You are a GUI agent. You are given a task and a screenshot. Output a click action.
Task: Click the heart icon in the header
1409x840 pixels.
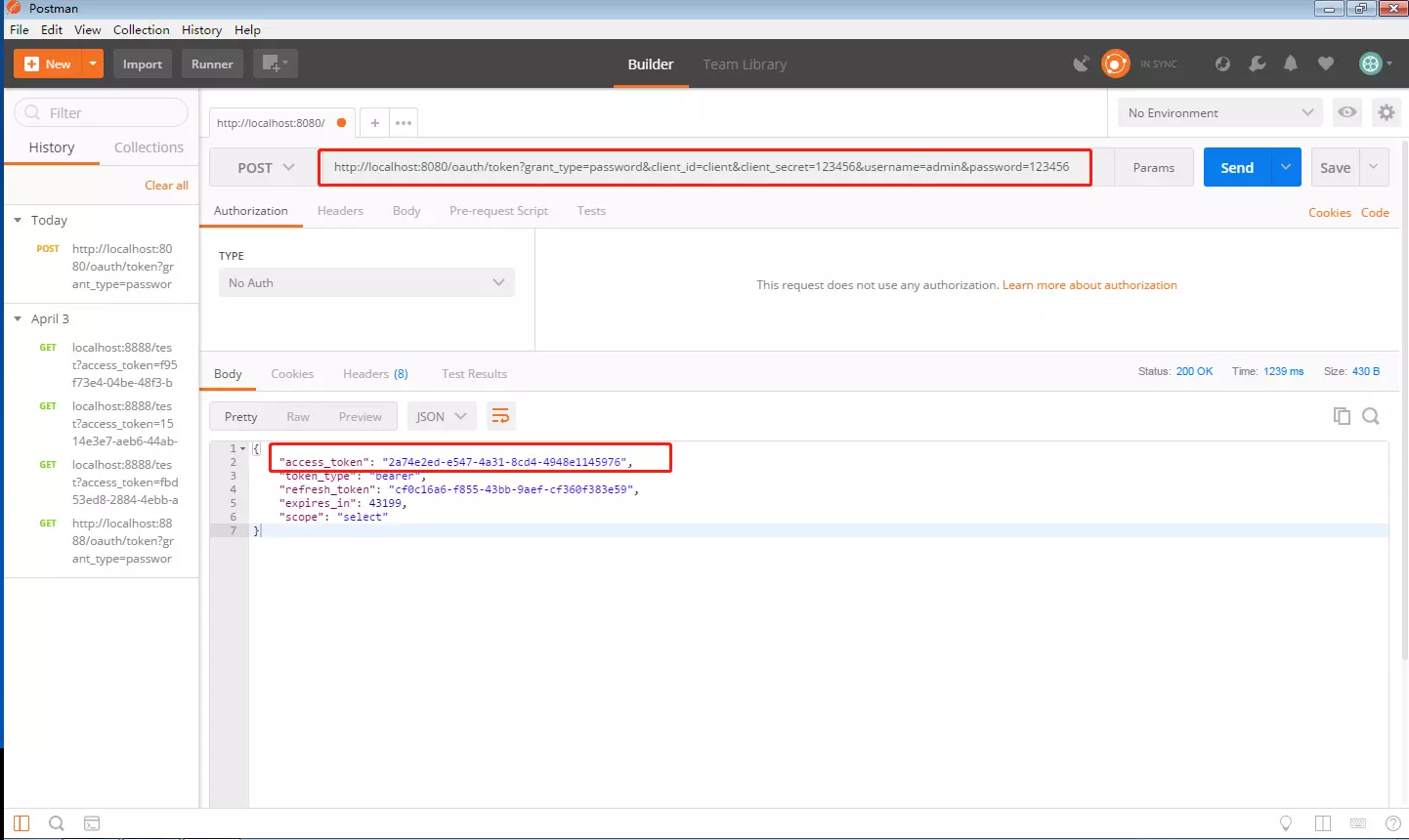point(1326,63)
